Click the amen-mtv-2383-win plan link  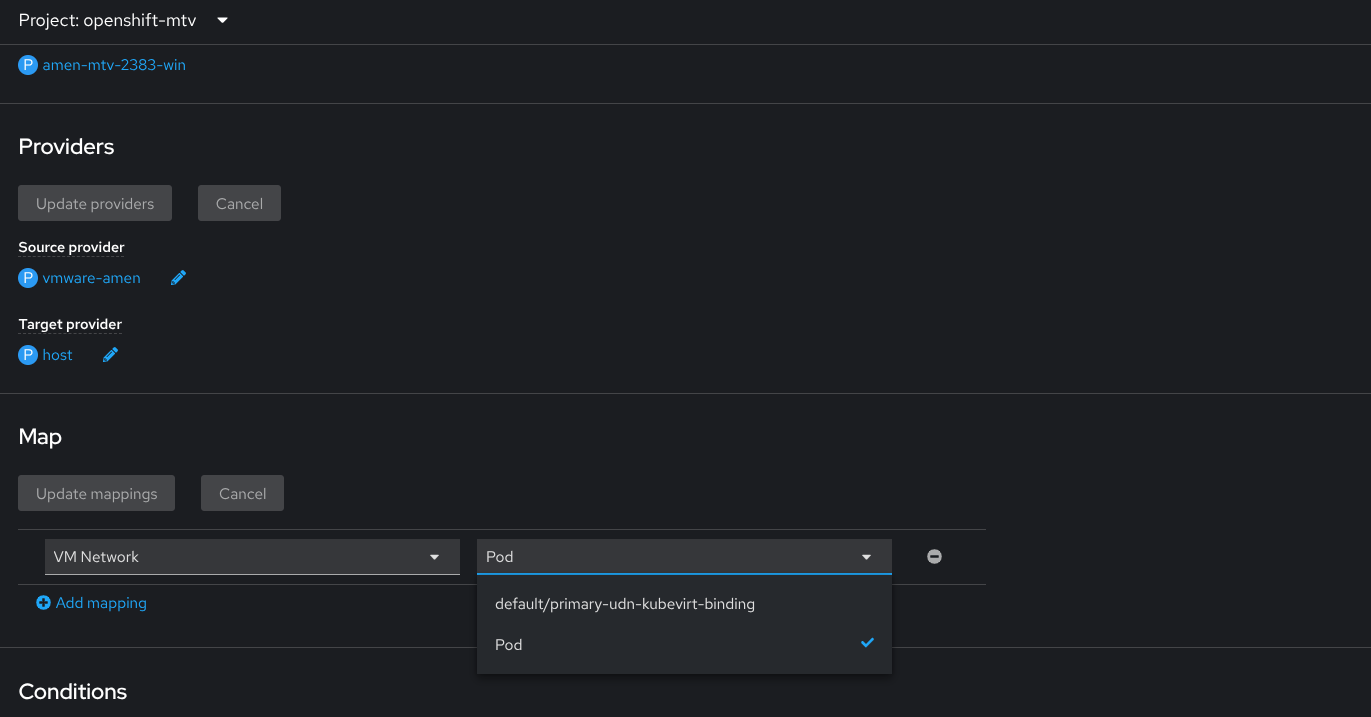[x=114, y=65]
